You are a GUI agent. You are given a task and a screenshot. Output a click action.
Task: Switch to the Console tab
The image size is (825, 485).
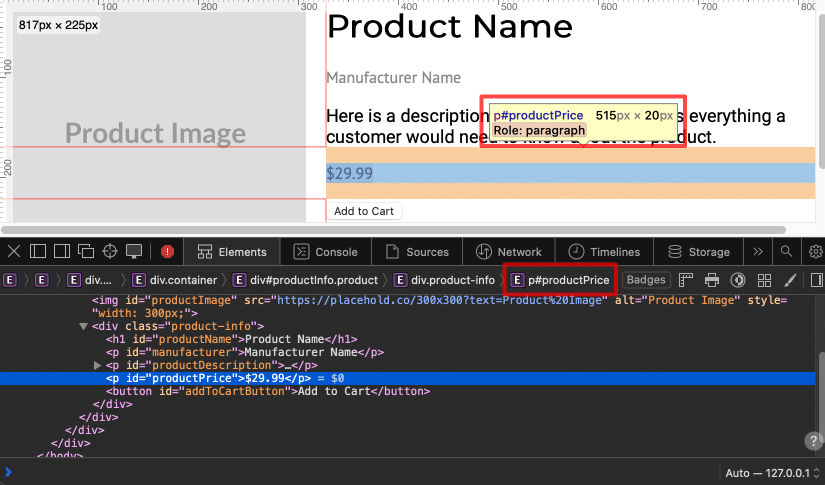click(x=326, y=252)
